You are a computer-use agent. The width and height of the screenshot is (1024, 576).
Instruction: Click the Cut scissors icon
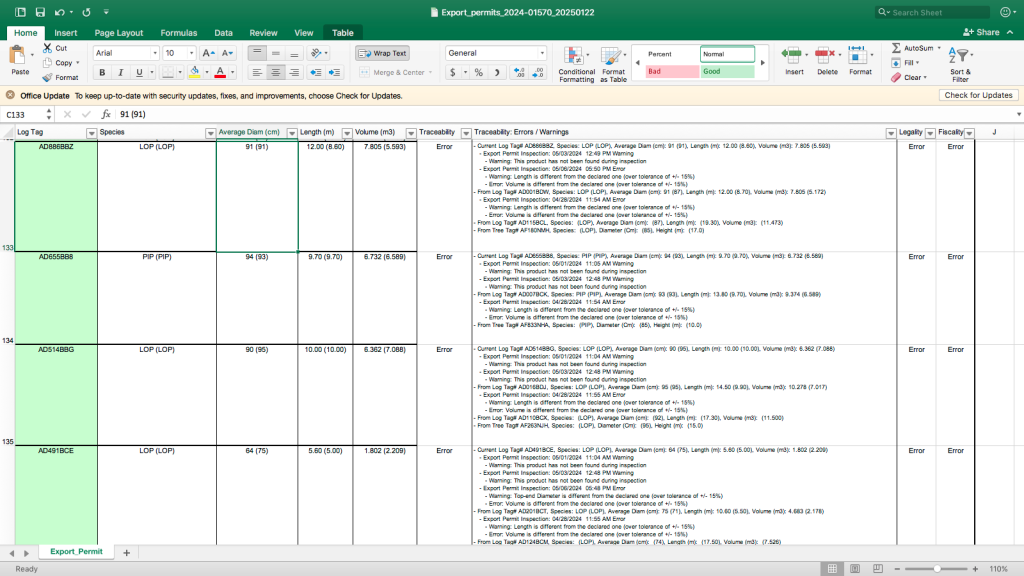point(47,48)
